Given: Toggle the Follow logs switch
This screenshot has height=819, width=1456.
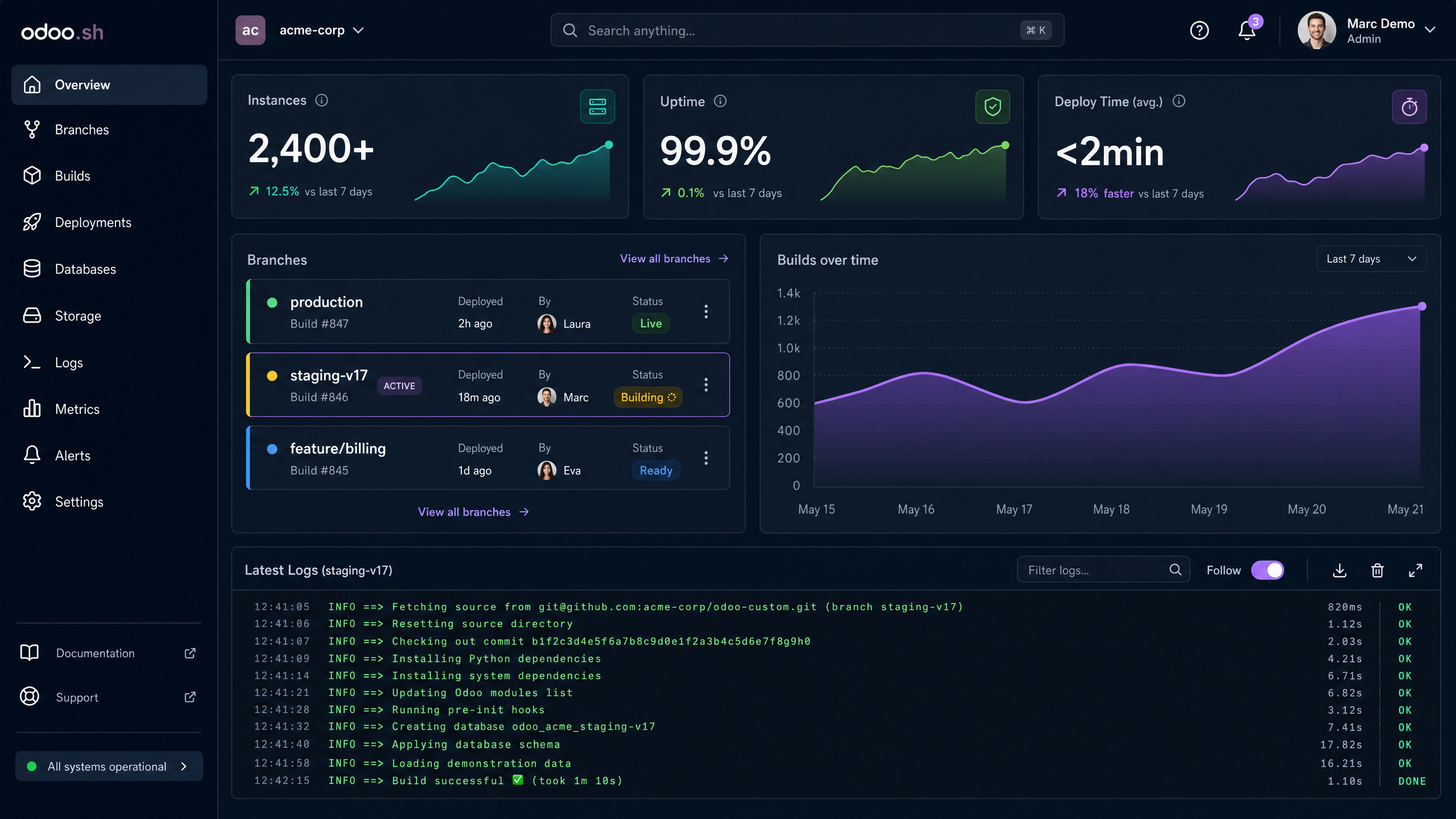Looking at the screenshot, I should pos(1268,570).
